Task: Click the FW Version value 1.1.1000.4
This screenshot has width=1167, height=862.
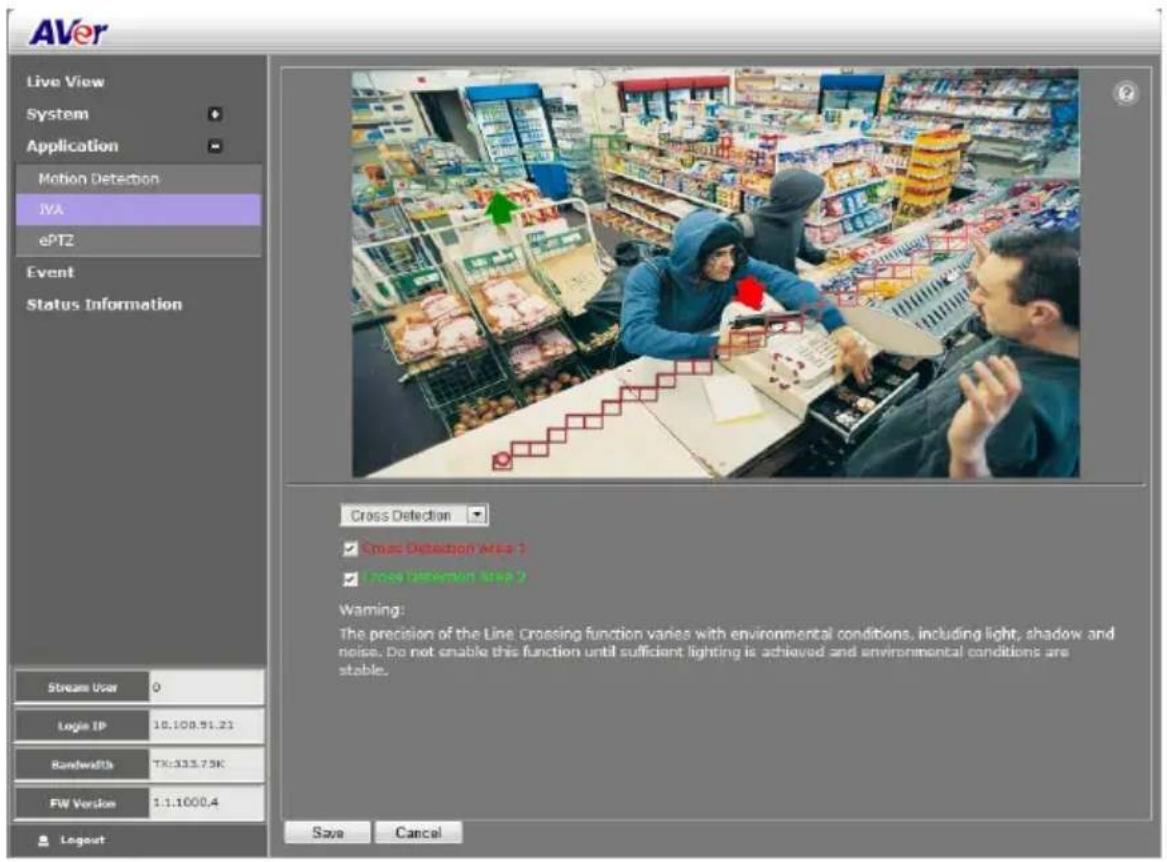Action: coord(186,802)
